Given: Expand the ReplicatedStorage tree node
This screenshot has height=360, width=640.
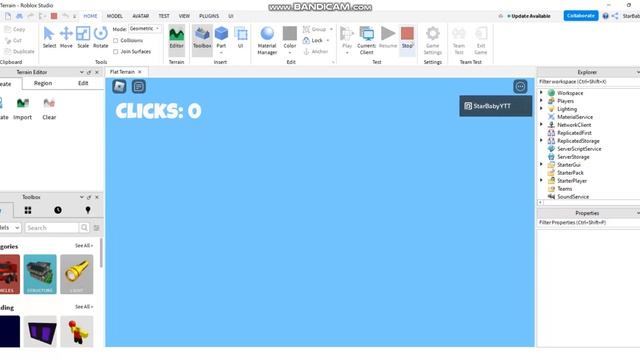Looking at the screenshot, I should [x=542, y=140].
